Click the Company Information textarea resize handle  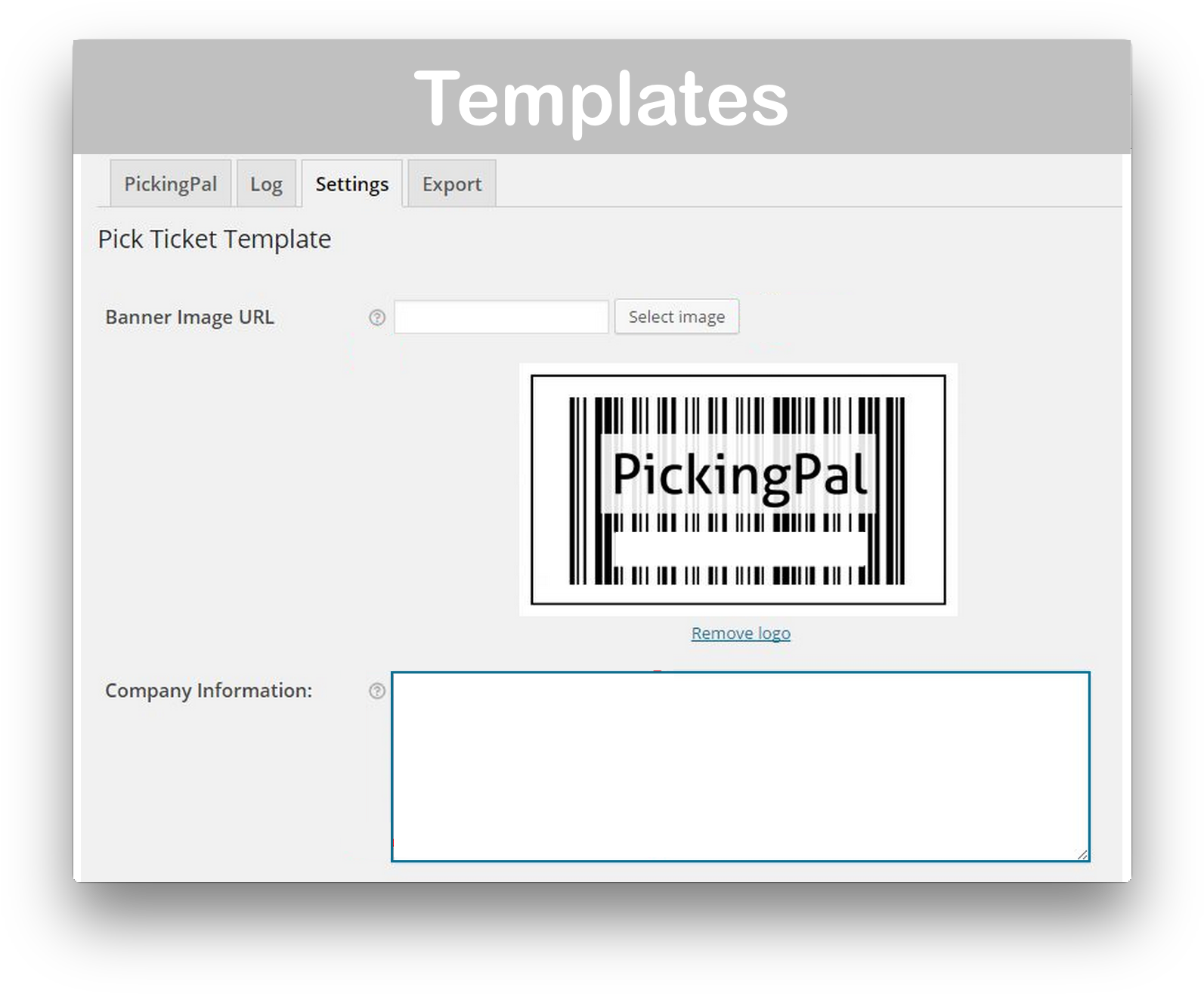[1082, 854]
